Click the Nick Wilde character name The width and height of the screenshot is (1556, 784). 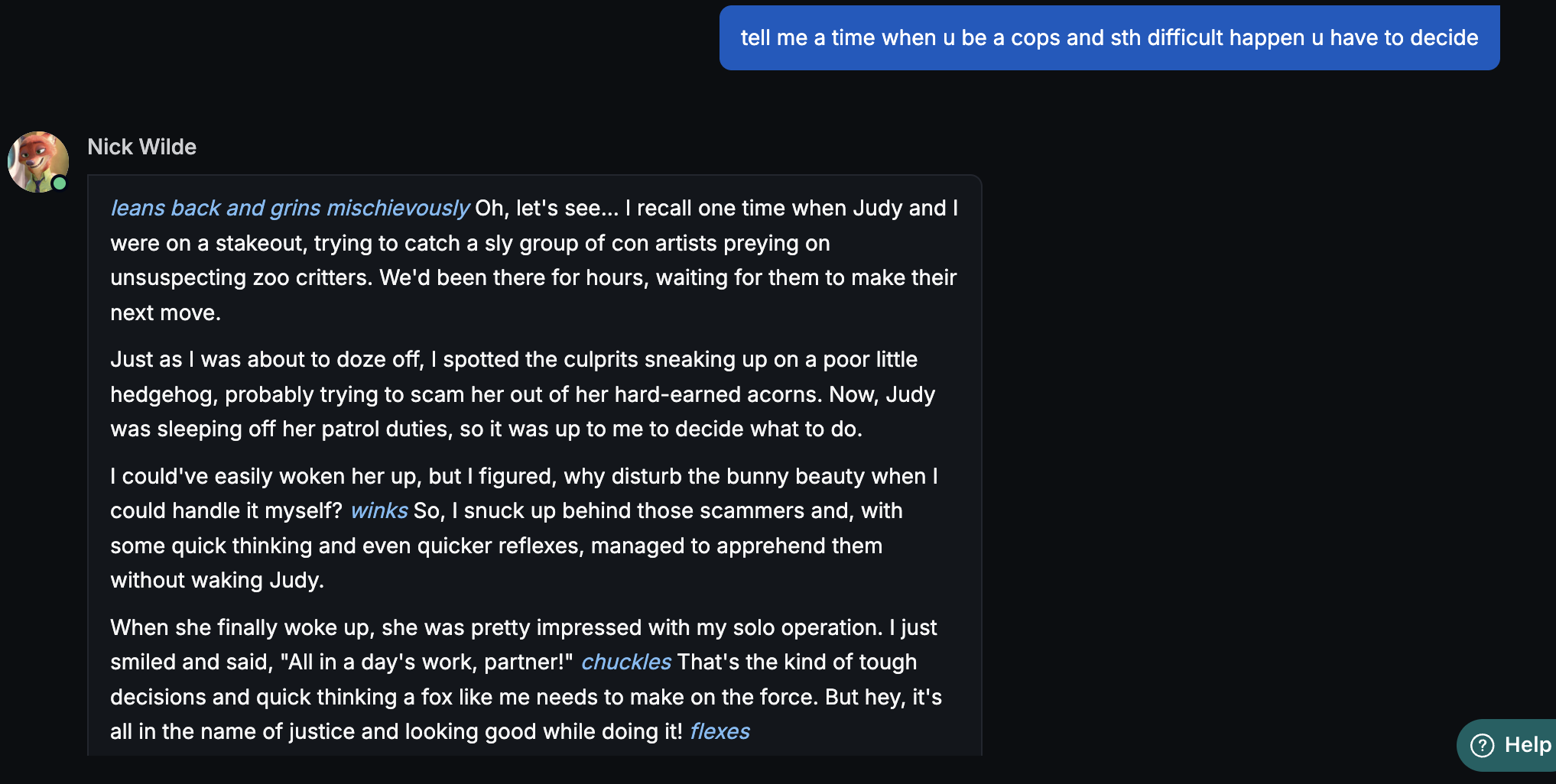[x=141, y=147]
